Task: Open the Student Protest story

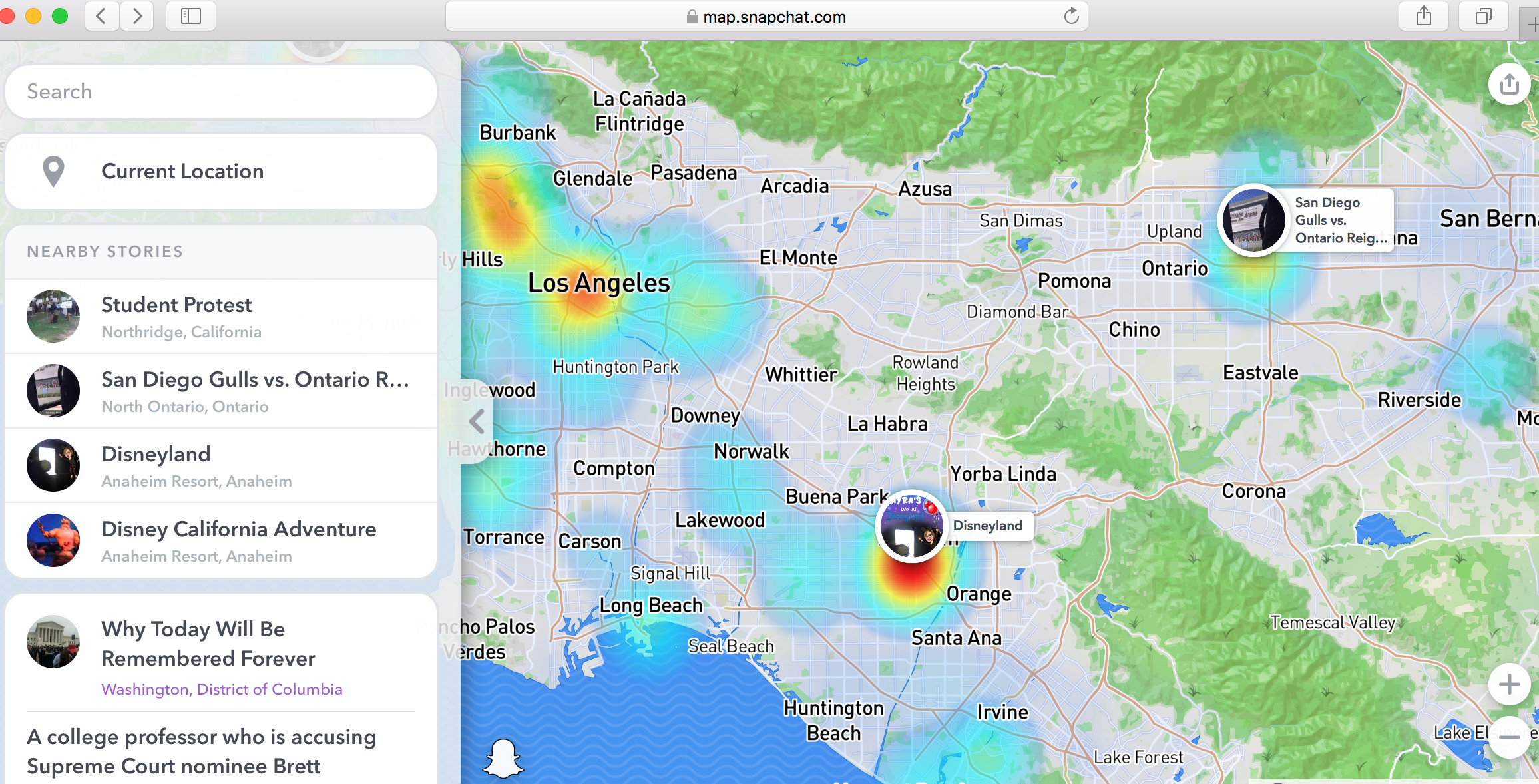Action: [x=221, y=316]
